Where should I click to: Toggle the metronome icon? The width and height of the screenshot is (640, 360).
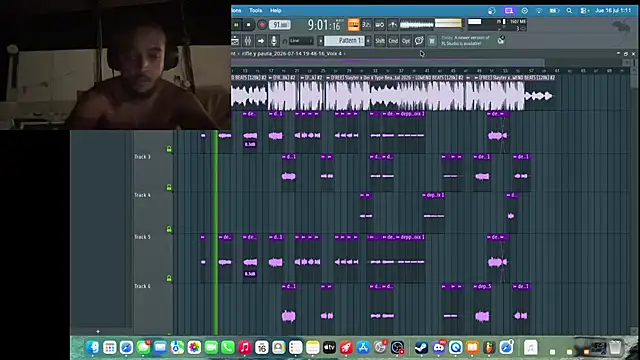(393, 25)
